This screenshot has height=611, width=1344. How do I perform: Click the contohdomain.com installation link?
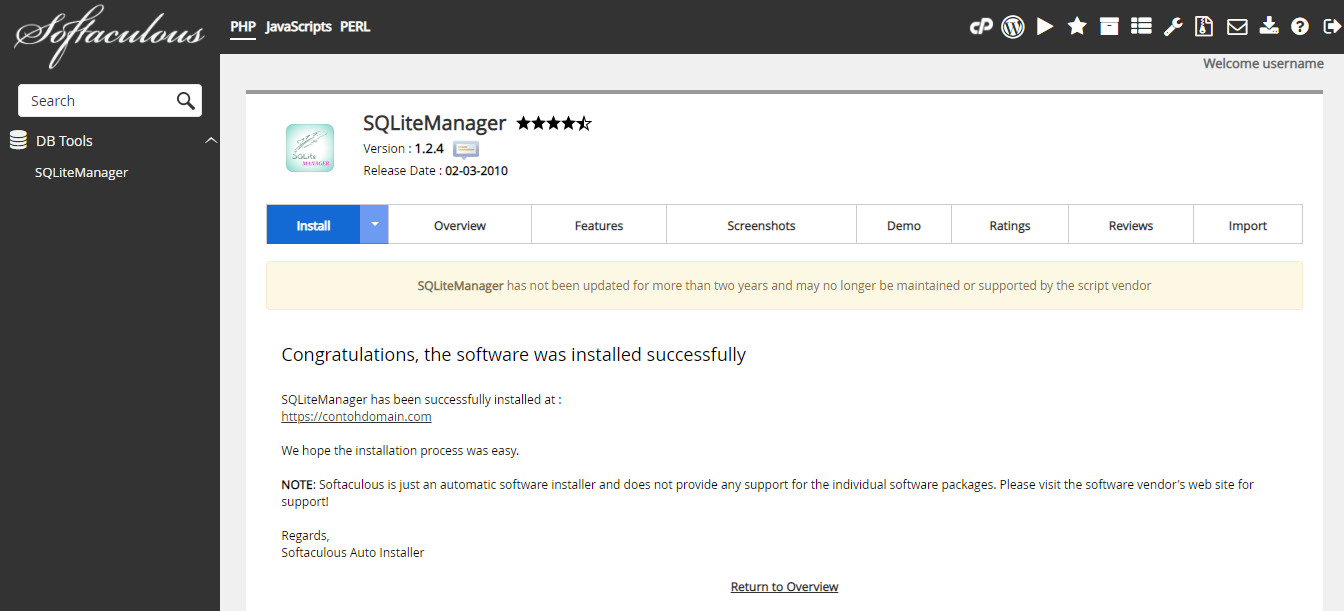356,416
